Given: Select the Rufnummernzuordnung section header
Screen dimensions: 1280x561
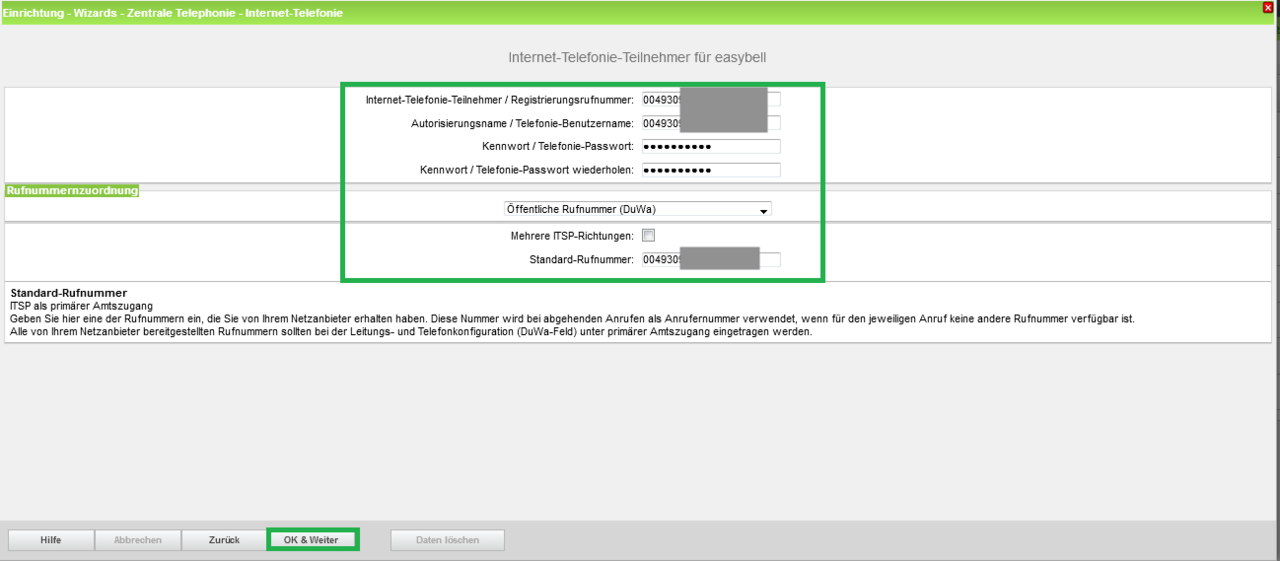Looking at the screenshot, I should (x=72, y=190).
